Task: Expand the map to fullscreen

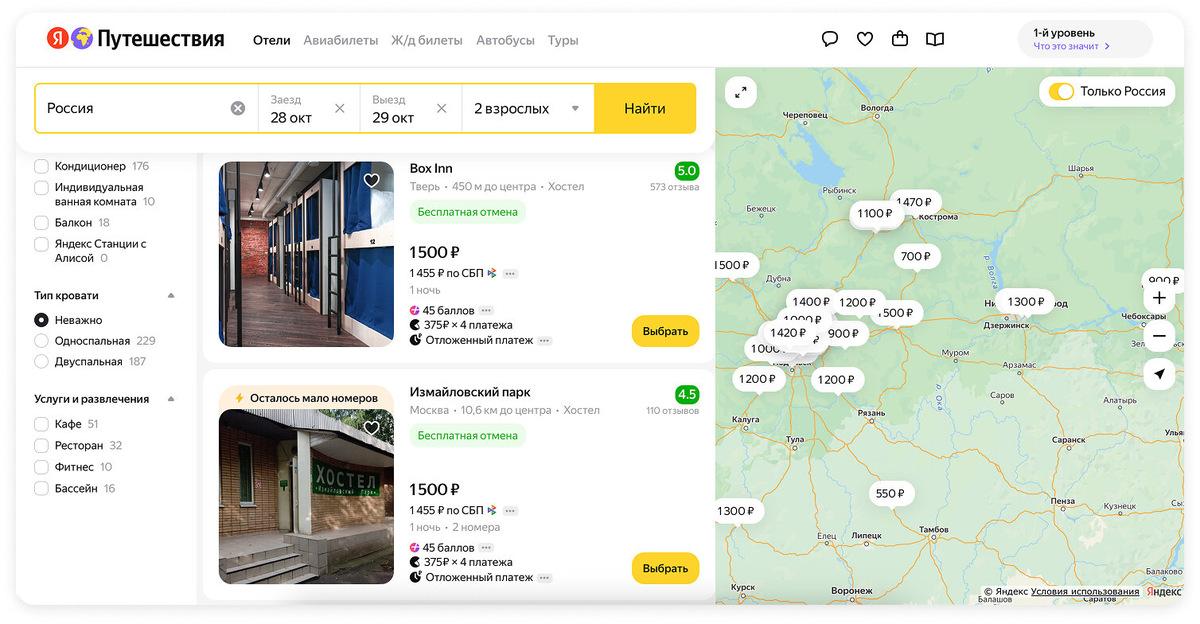Action: 740,92
